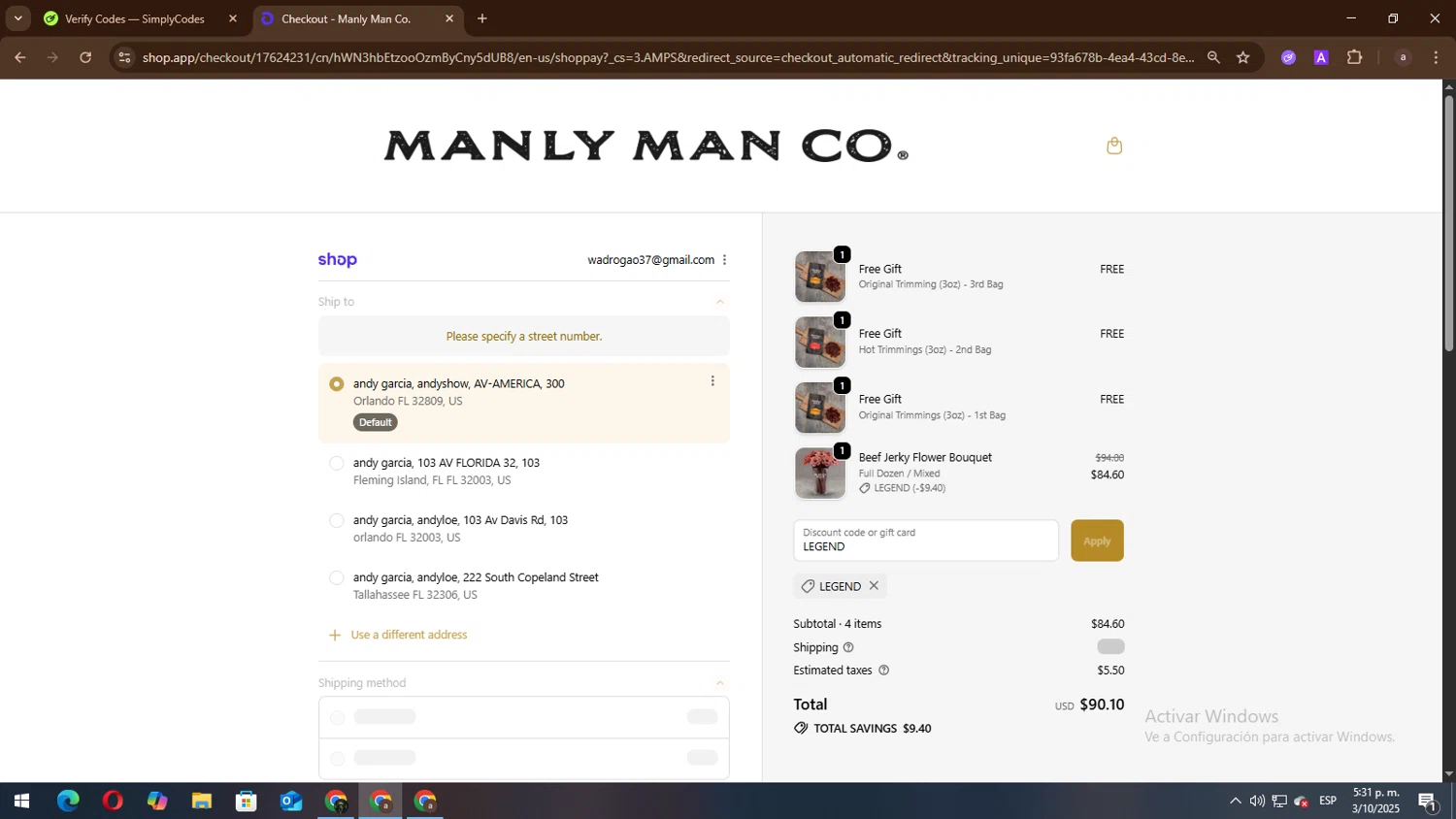Click the wadrogao37@gmail.com email text
The image size is (1456, 819).
click(x=650, y=260)
